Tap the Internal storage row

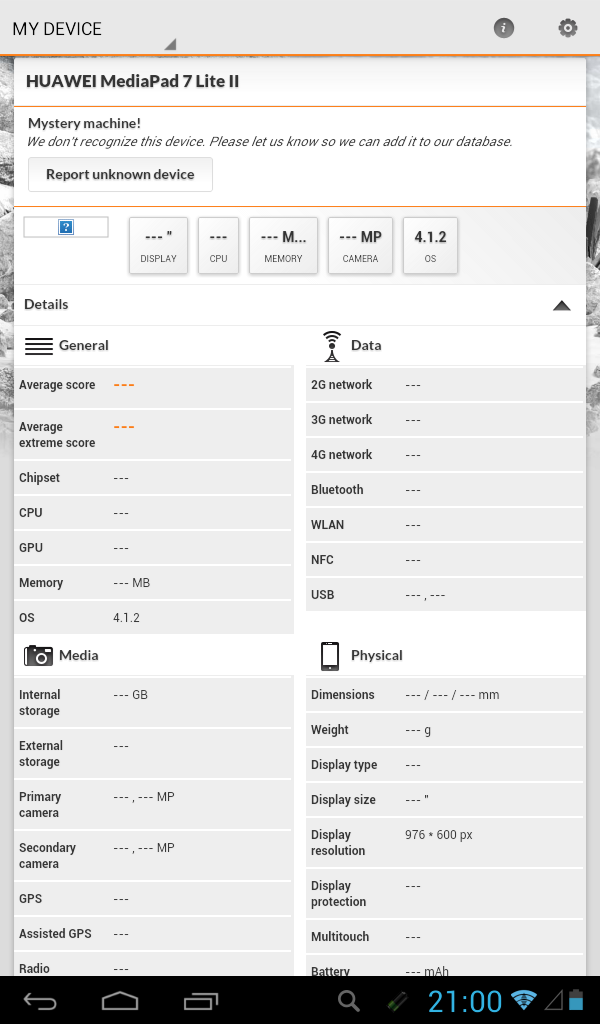tap(153, 703)
